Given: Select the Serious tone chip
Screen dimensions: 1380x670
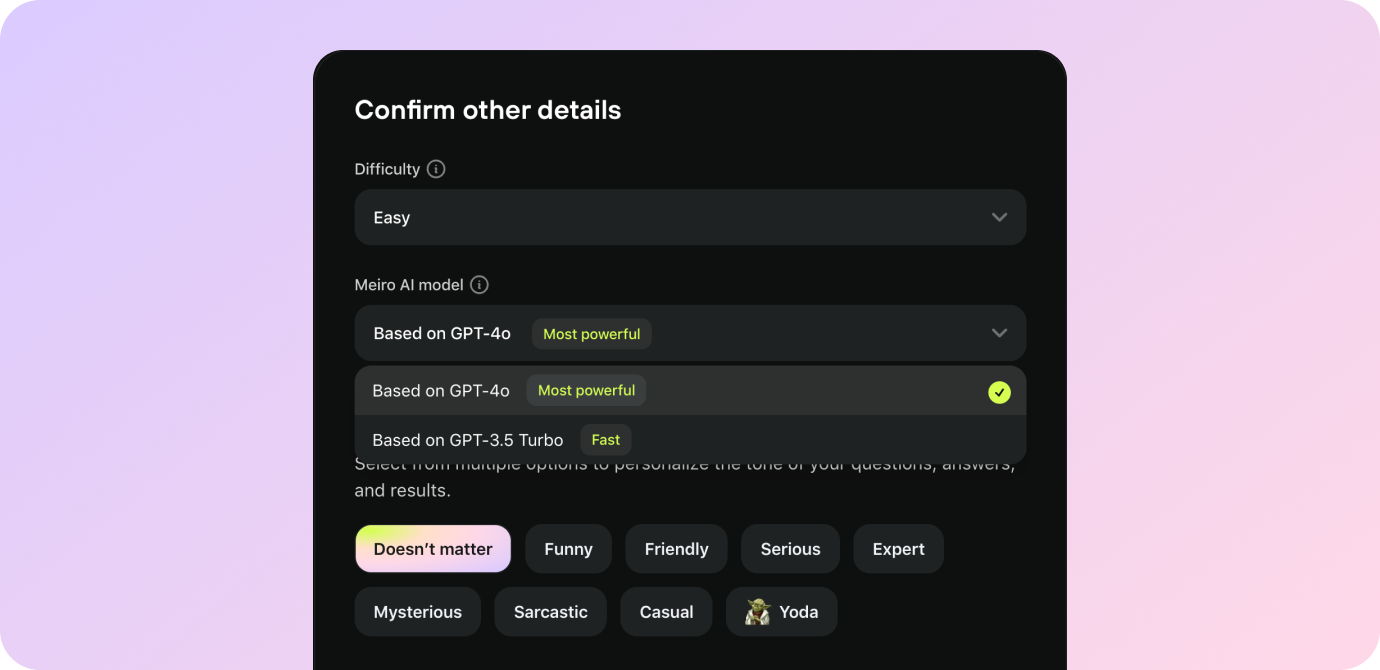Looking at the screenshot, I should pyautogui.click(x=790, y=548).
